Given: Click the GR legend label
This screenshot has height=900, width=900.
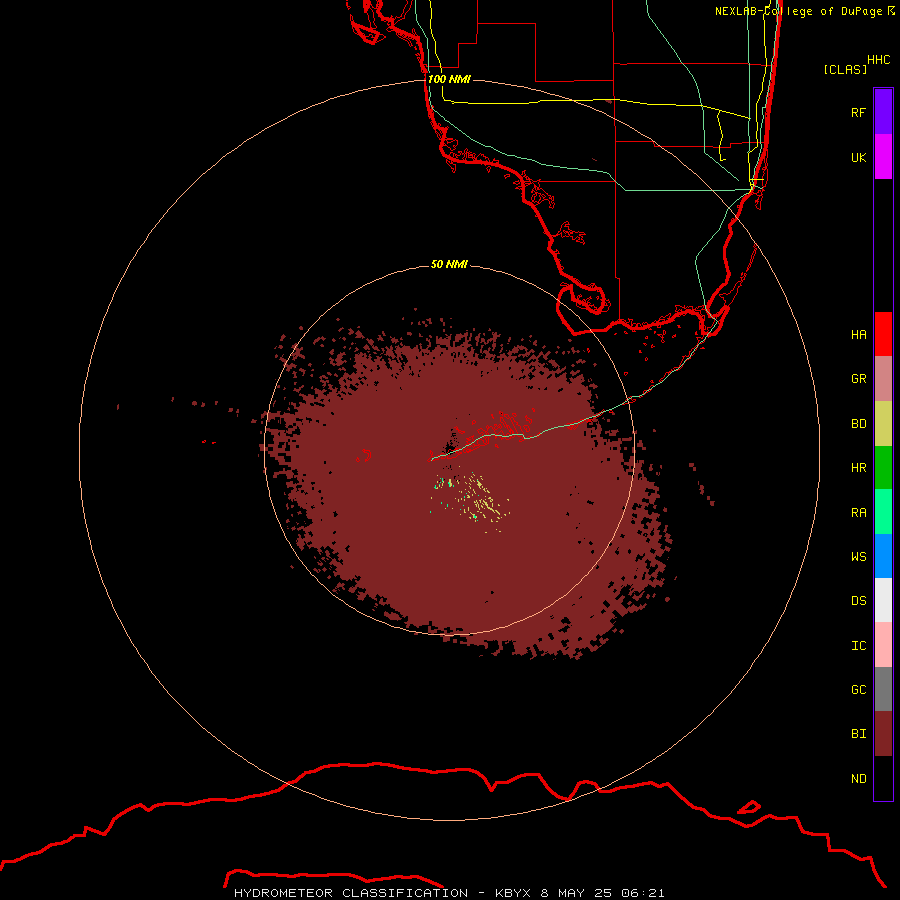Looking at the screenshot, I should coord(858,379).
